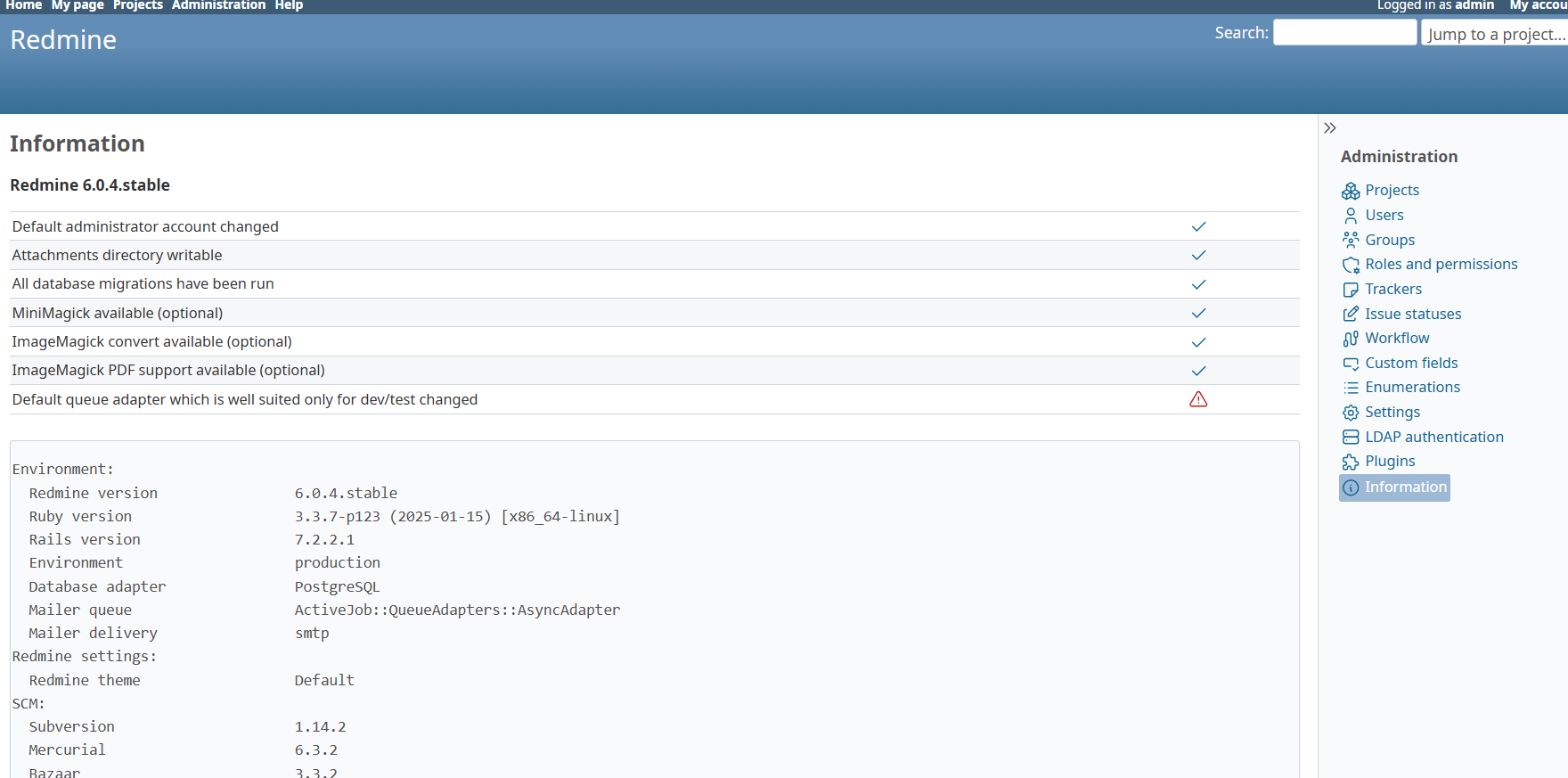Click the Issue statuses pencil icon
Image resolution: width=1568 pixels, height=778 pixels.
(1351, 314)
